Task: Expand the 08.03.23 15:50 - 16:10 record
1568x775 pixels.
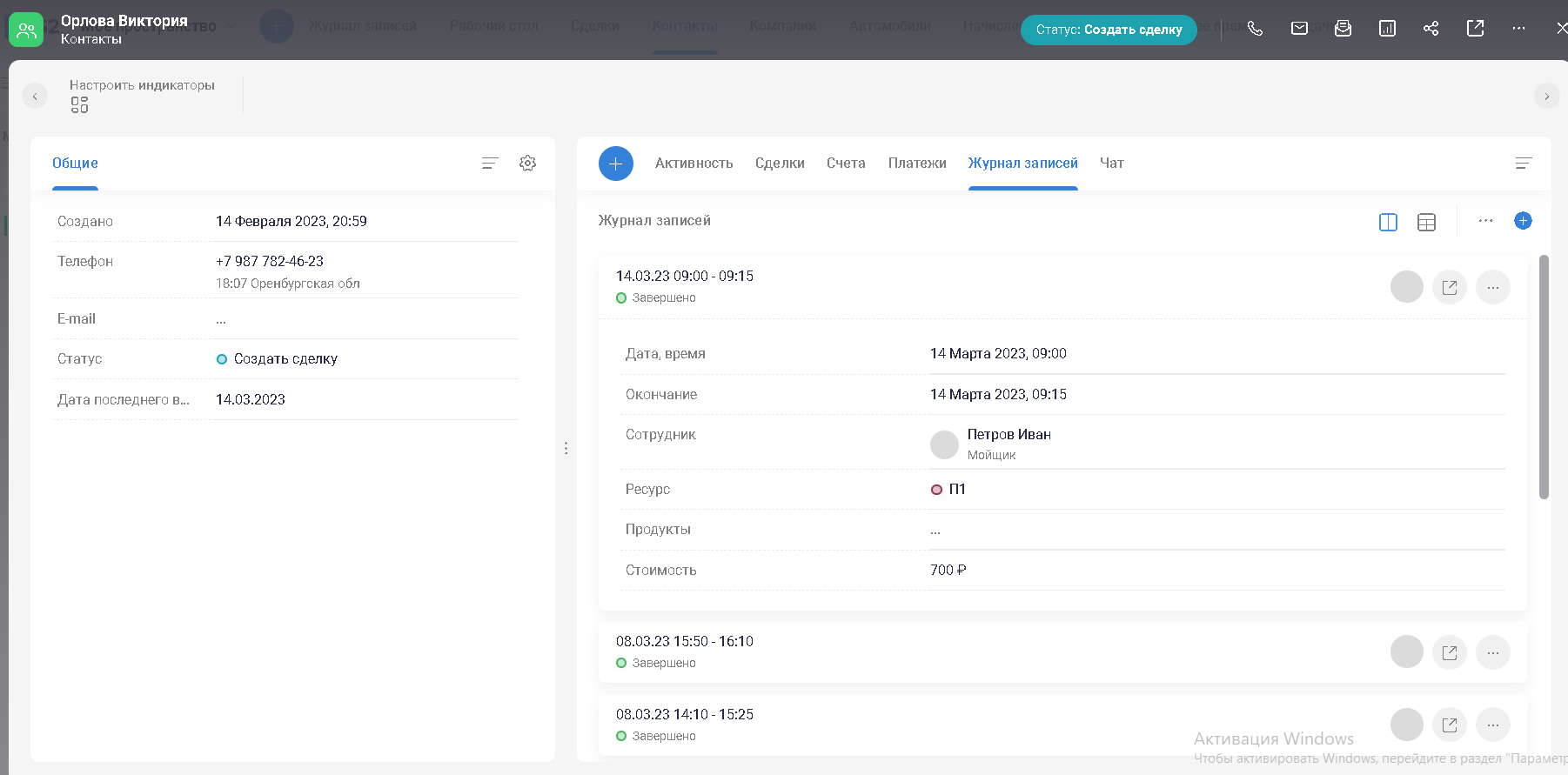Action: click(x=684, y=642)
